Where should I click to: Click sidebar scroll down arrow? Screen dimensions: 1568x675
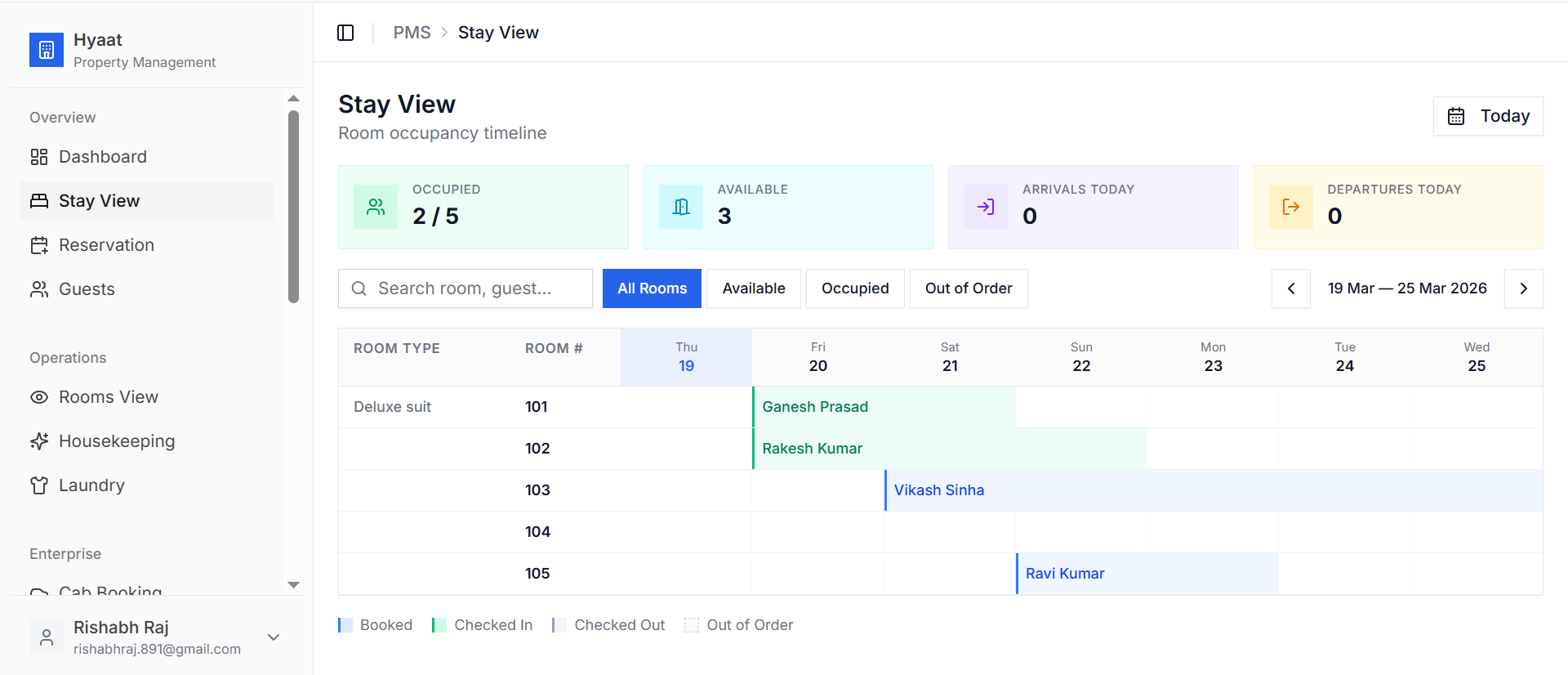[x=294, y=585]
